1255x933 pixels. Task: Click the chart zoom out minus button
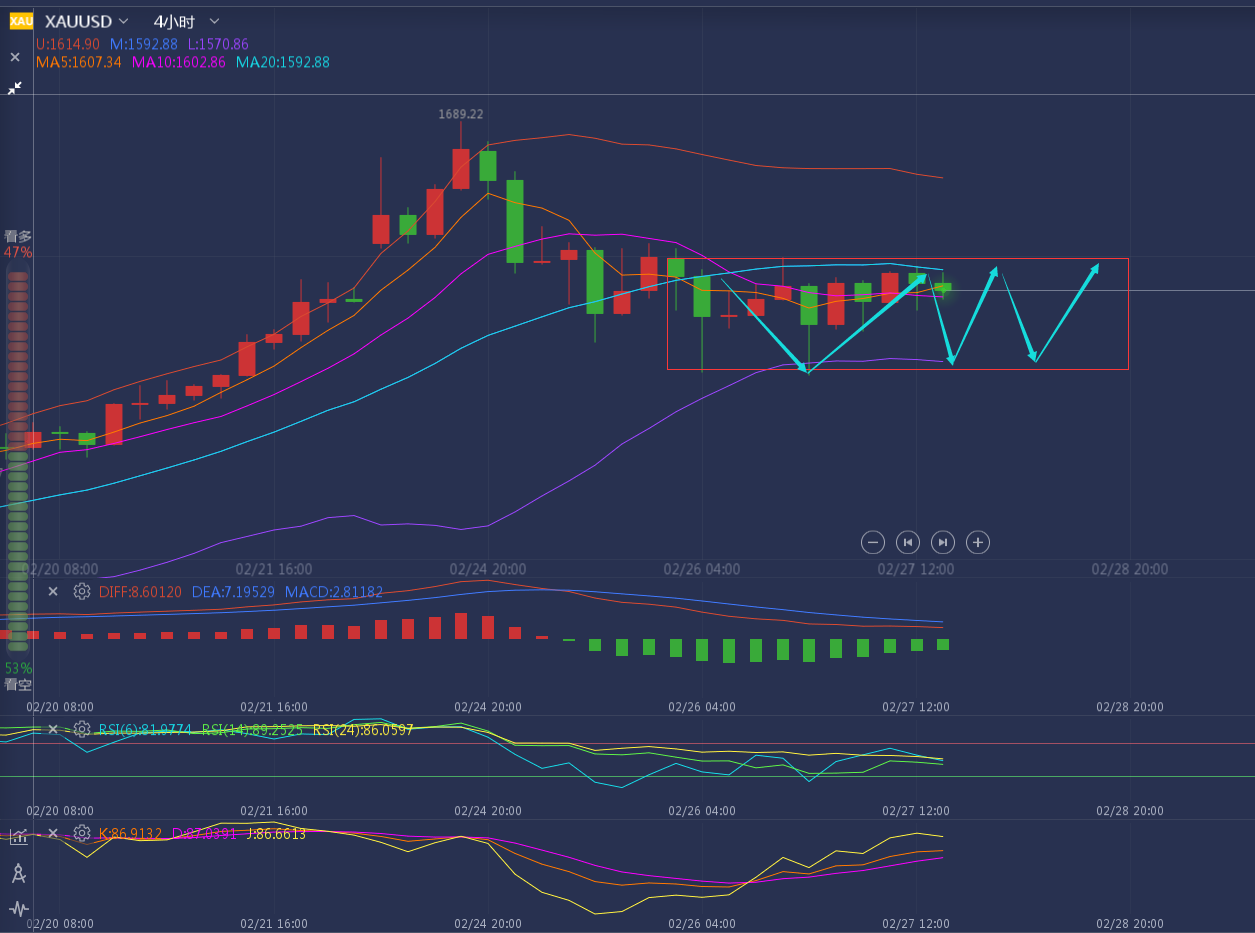point(873,542)
